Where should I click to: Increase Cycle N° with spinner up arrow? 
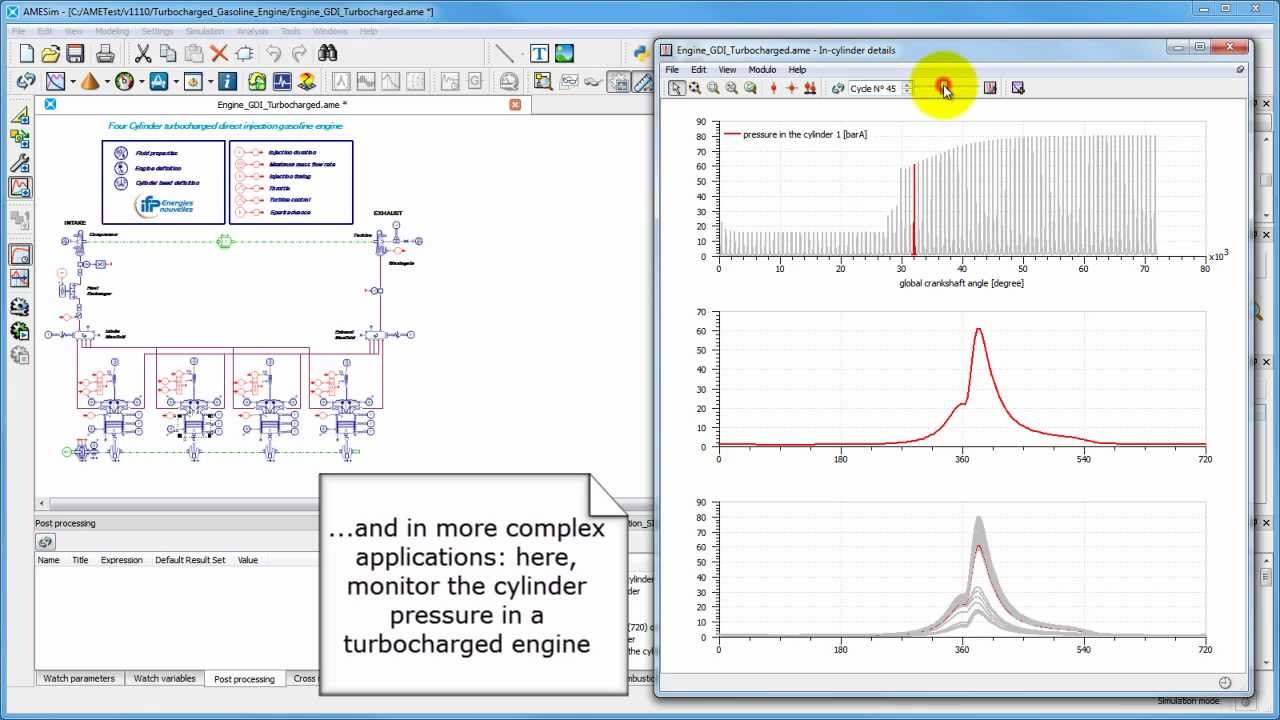(907, 85)
